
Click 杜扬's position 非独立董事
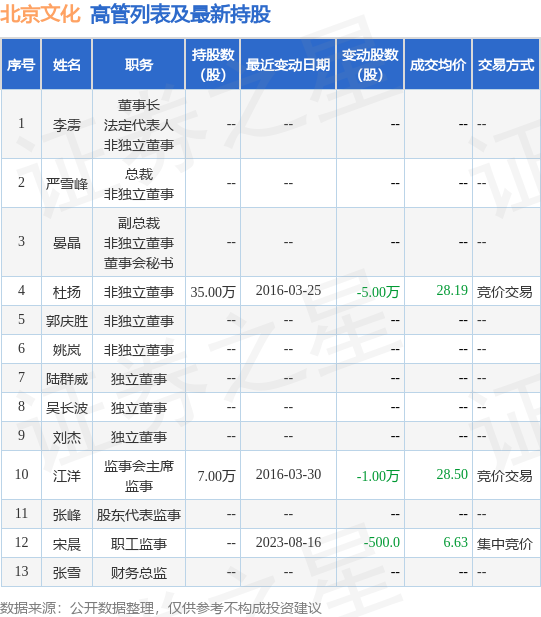point(139,292)
